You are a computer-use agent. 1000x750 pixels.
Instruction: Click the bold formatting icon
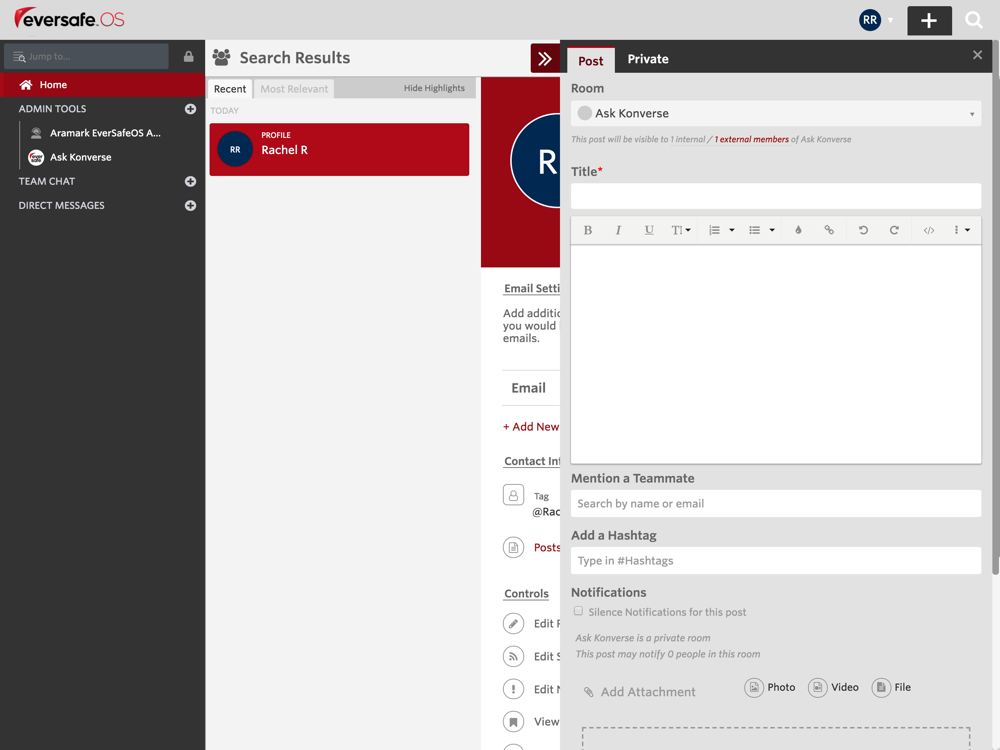point(587,230)
